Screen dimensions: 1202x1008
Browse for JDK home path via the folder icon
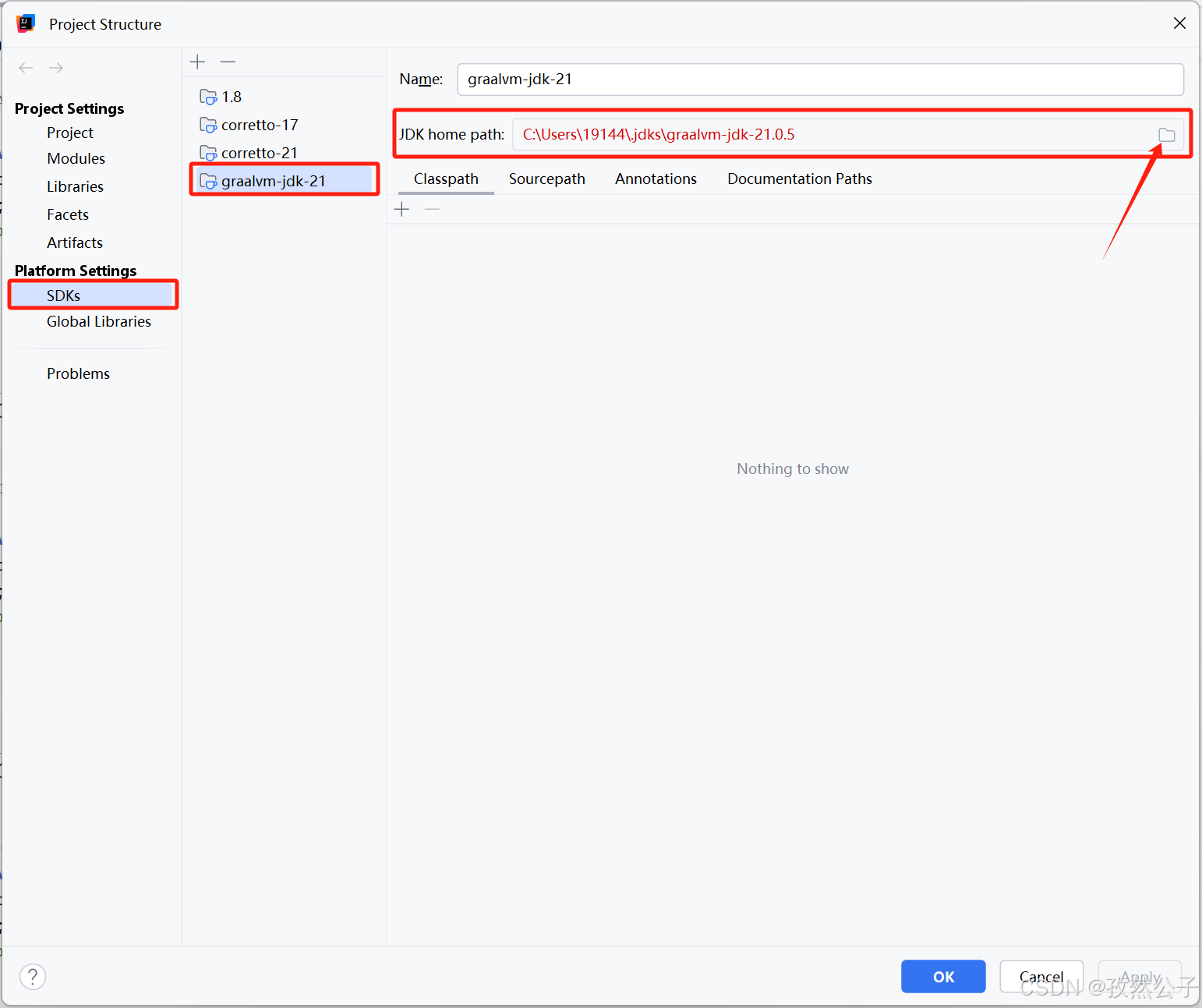1167,135
